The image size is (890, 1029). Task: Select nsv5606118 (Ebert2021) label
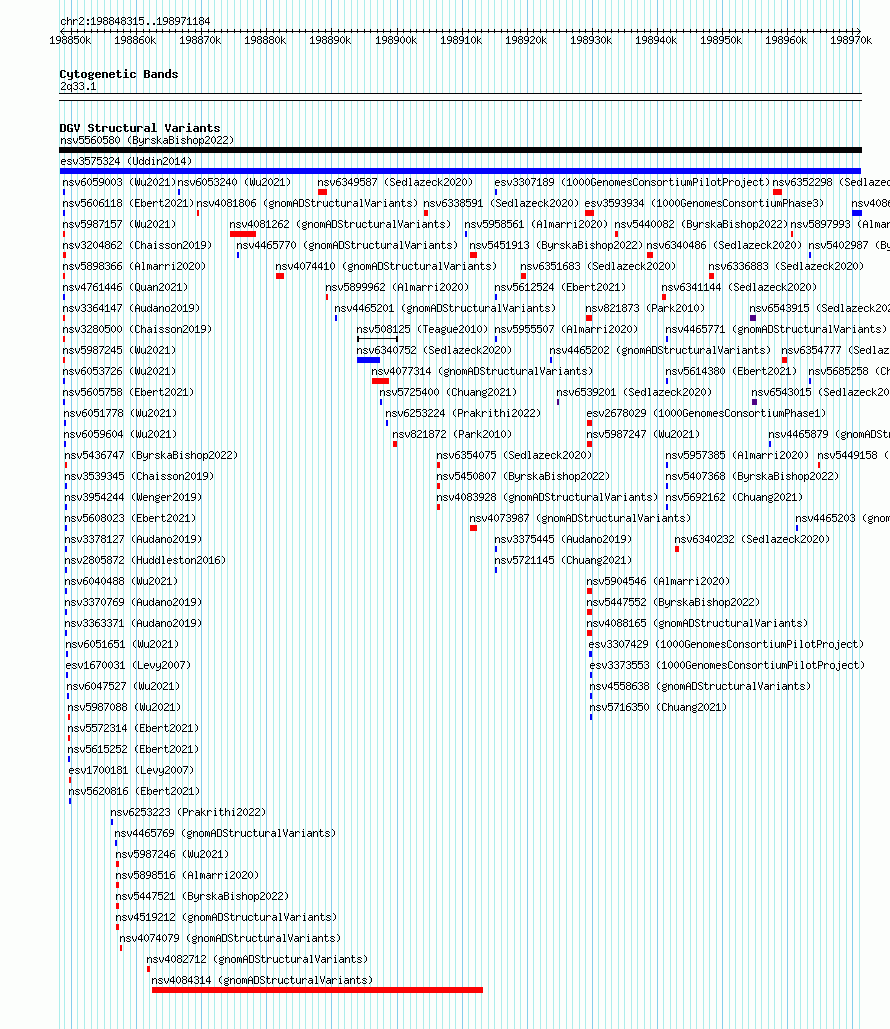coord(129,203)
